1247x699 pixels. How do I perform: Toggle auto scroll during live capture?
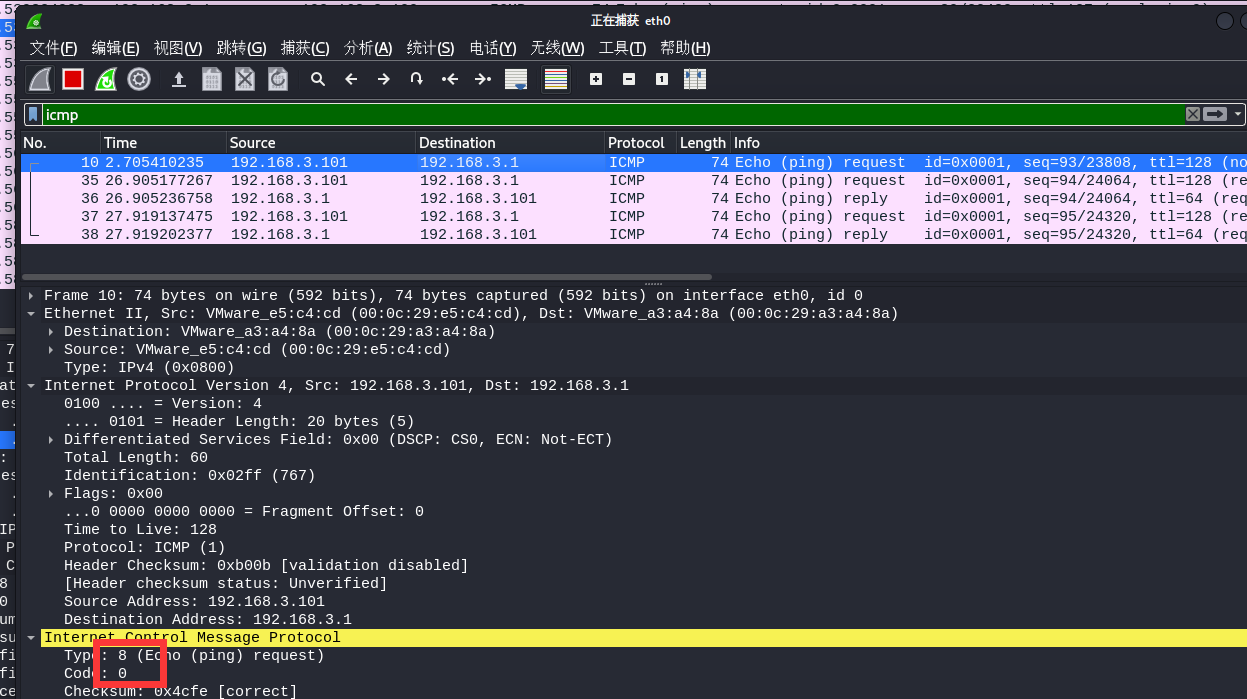coord(516,79)
